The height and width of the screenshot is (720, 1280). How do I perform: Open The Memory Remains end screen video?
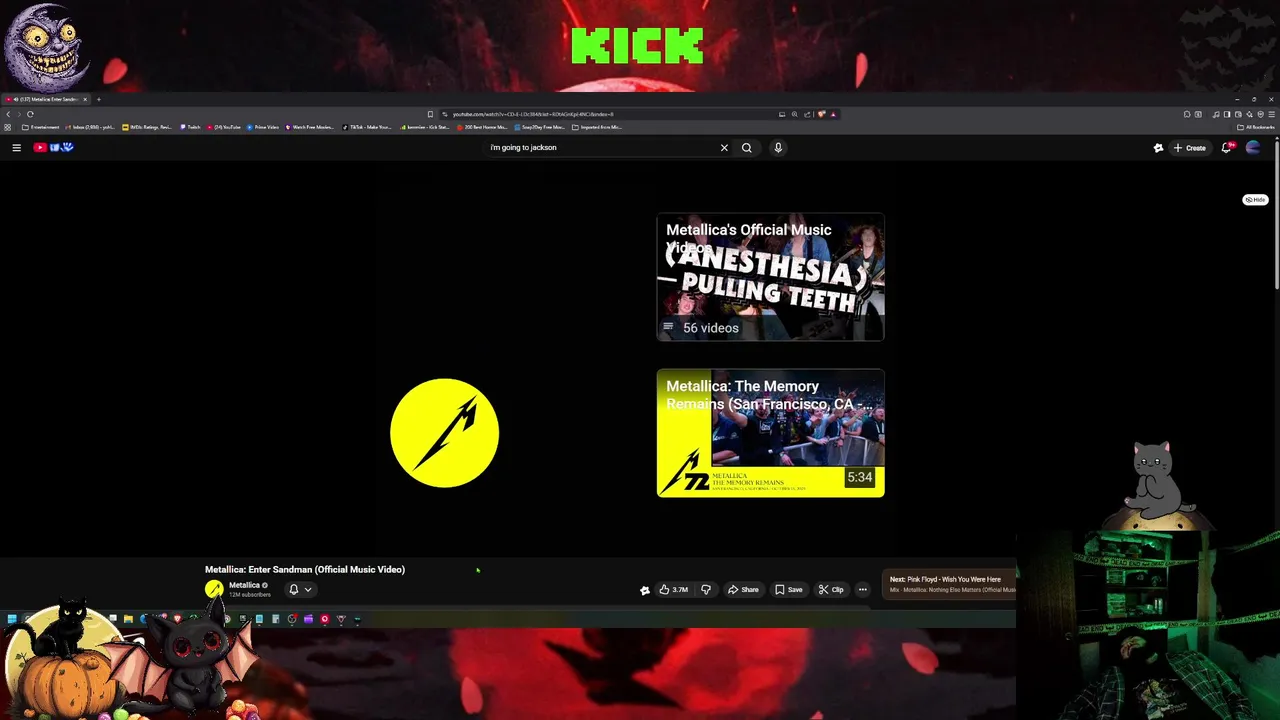(x=770, y=433)
